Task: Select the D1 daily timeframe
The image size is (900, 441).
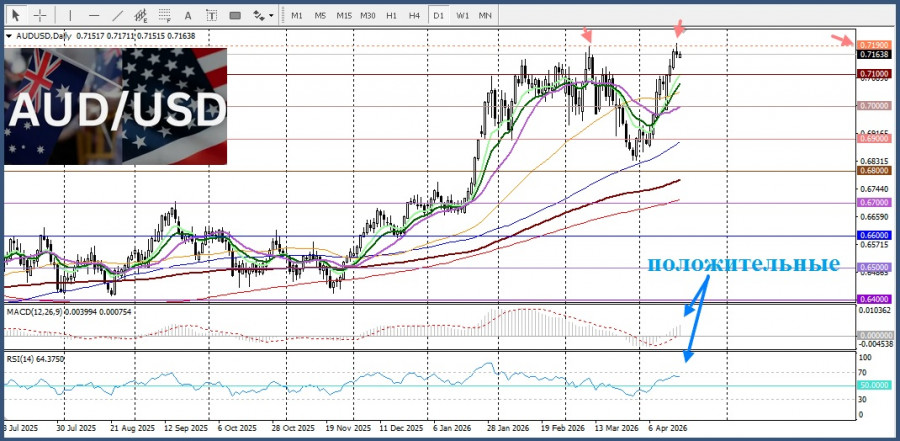Action: pyautogui.click(x=438, y=15)
